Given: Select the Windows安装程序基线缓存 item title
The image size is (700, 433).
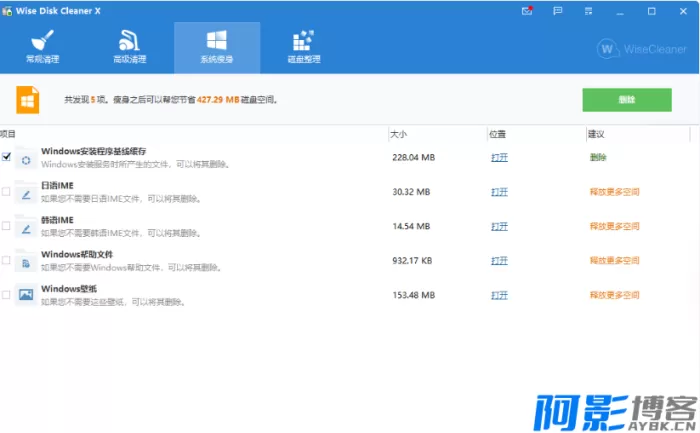Looking at the screenshot, I should click(94, 151).
